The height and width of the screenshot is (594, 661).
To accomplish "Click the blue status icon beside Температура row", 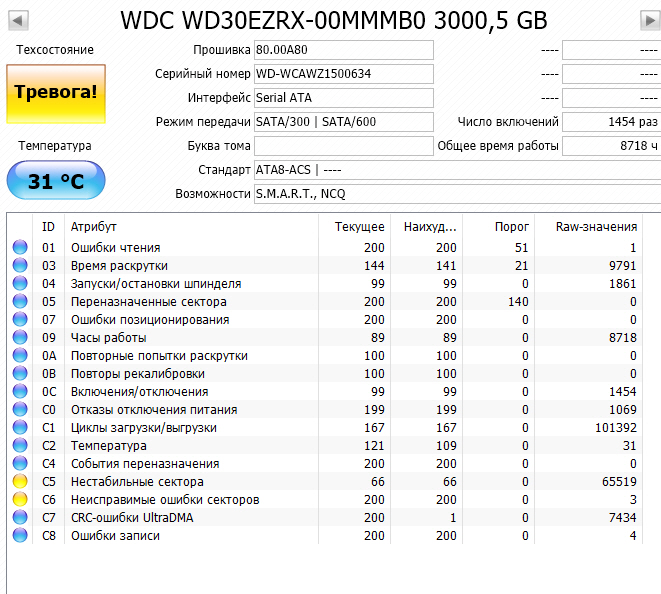I will click(x=20, y=446).
